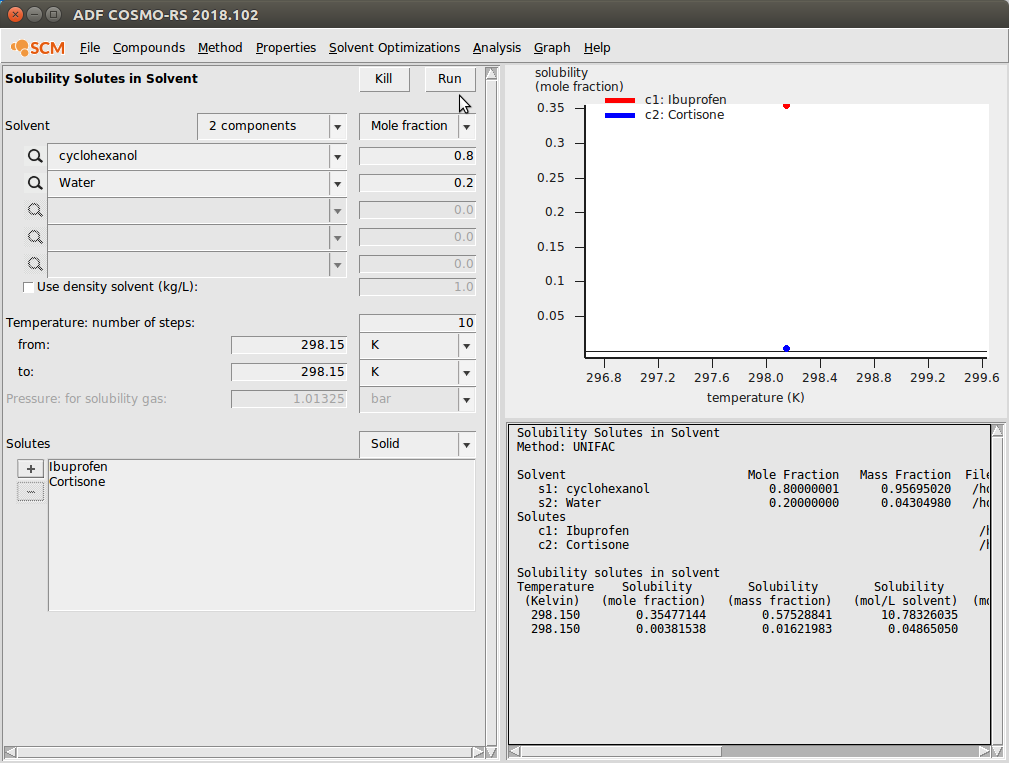1009x763 pixels.
Task: Expand the Water compound dropdown
Action: tap(337, 183)
